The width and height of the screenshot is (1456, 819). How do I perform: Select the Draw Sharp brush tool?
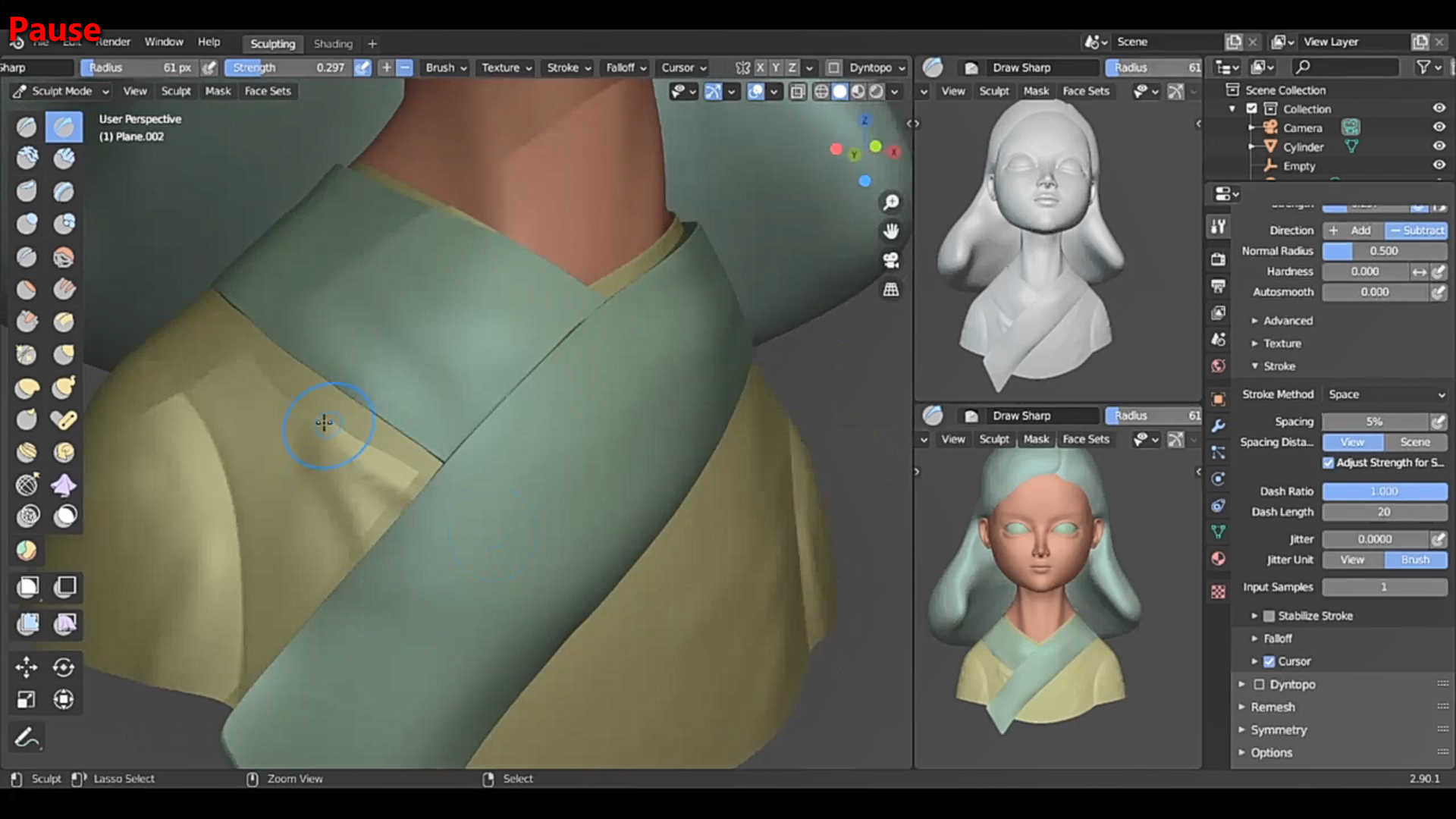pyautogui.click(x=64, y=127)
